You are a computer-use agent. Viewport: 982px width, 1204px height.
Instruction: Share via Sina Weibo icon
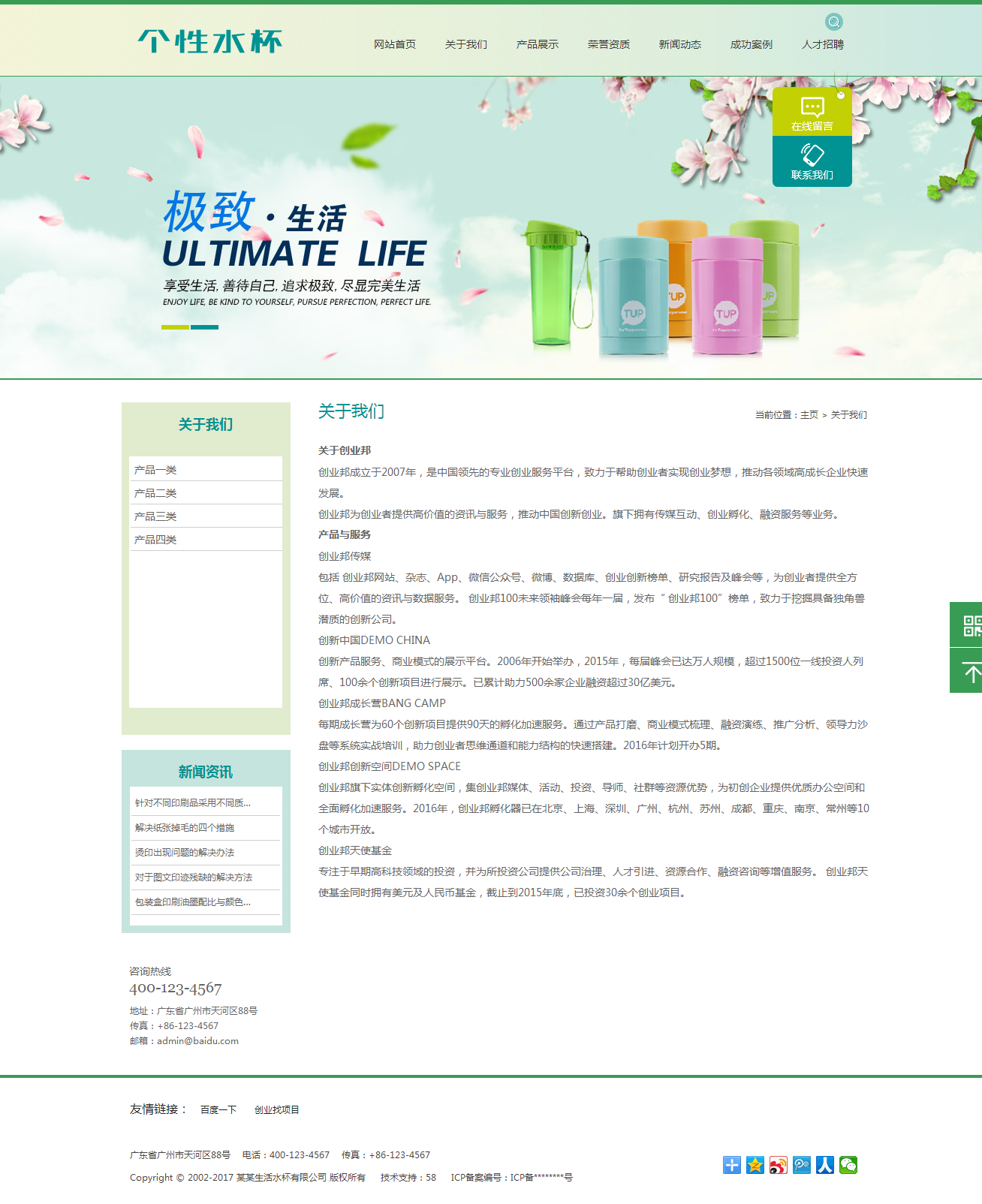(778, 1165)
